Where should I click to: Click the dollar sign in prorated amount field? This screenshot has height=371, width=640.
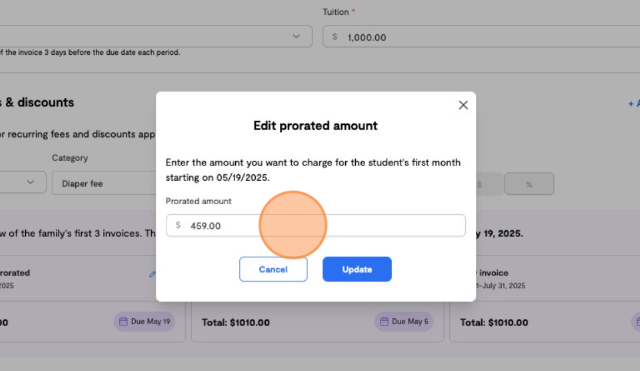point(178,225)
